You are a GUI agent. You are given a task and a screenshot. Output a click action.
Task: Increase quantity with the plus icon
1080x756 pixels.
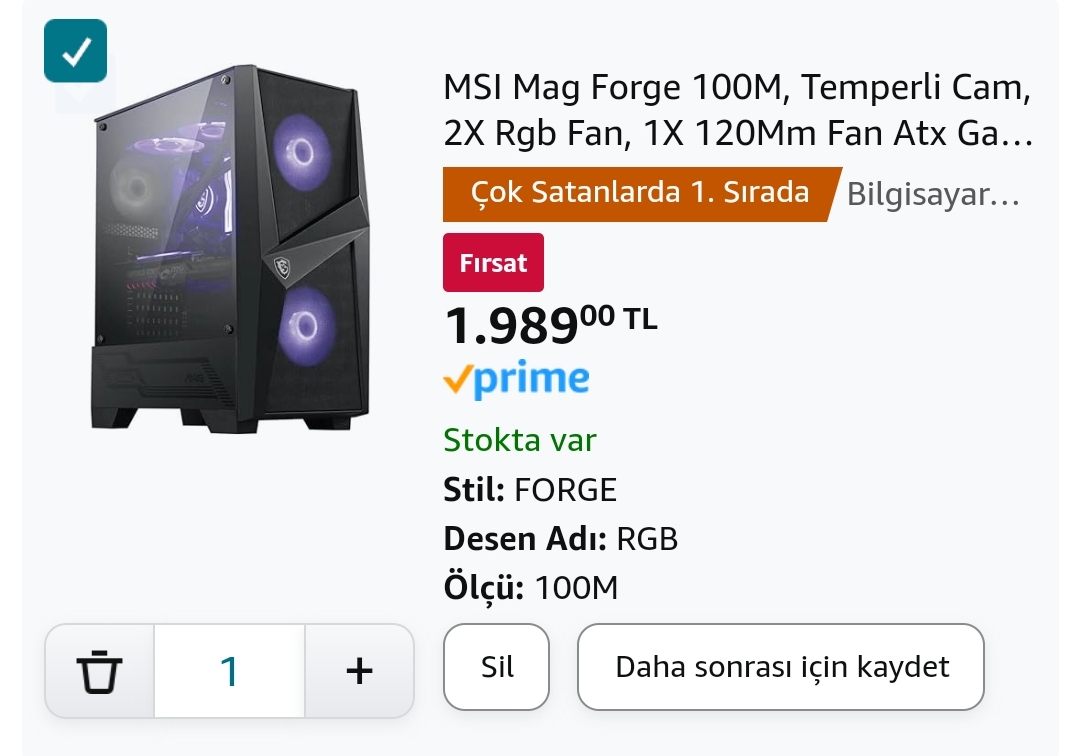coord(359,670)
